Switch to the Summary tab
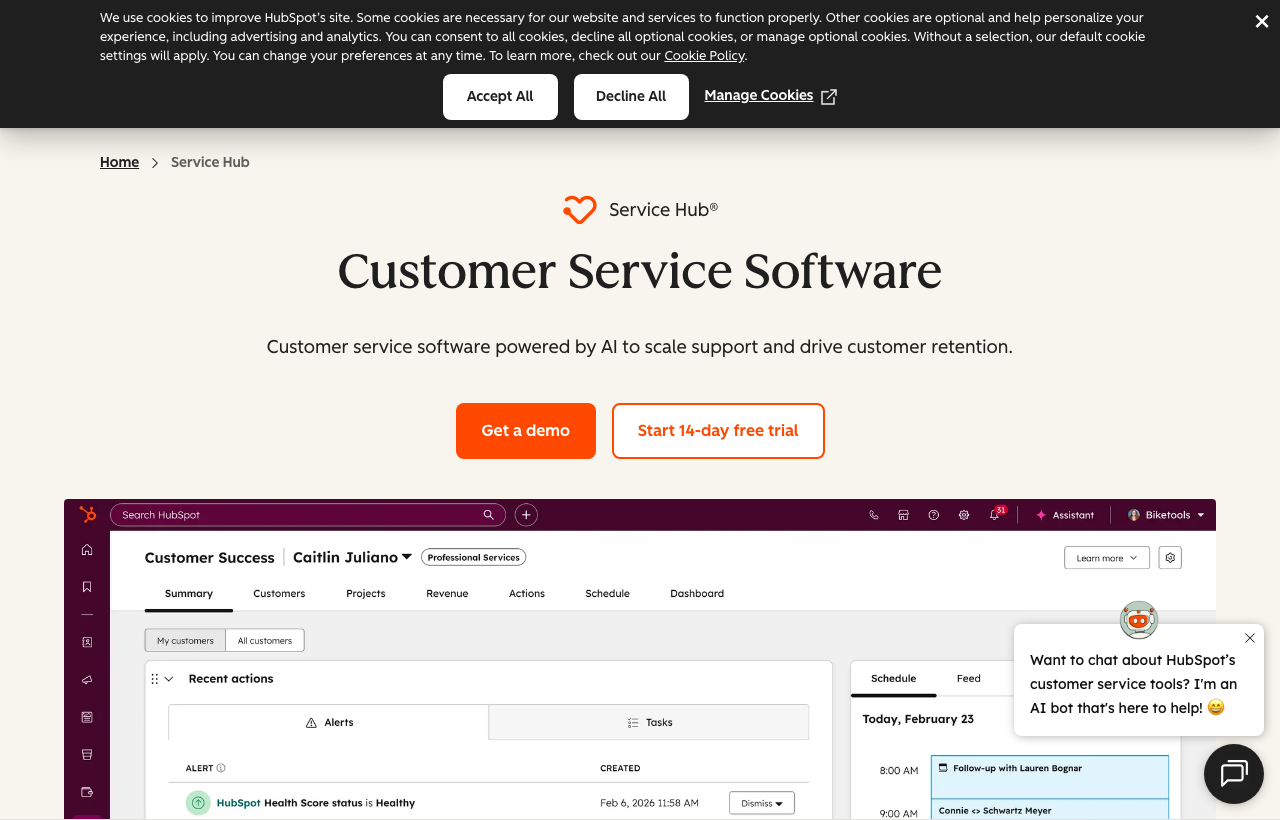The height and width of the screenshot is (820, 1280). (x=189, y=593)
